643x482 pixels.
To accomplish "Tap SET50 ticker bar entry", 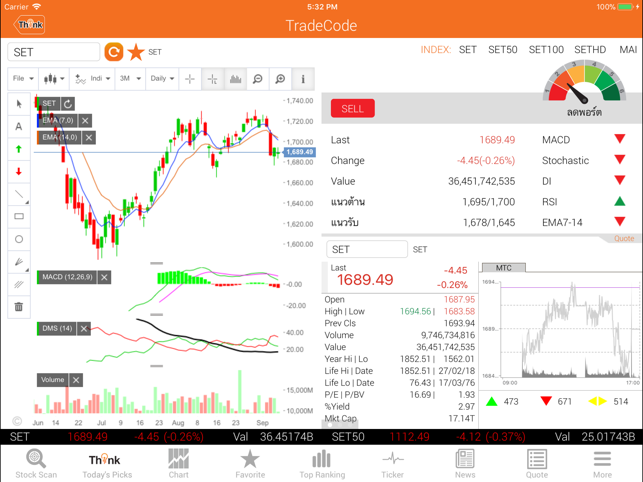I will pyautogui.click(x=482, y=437).
